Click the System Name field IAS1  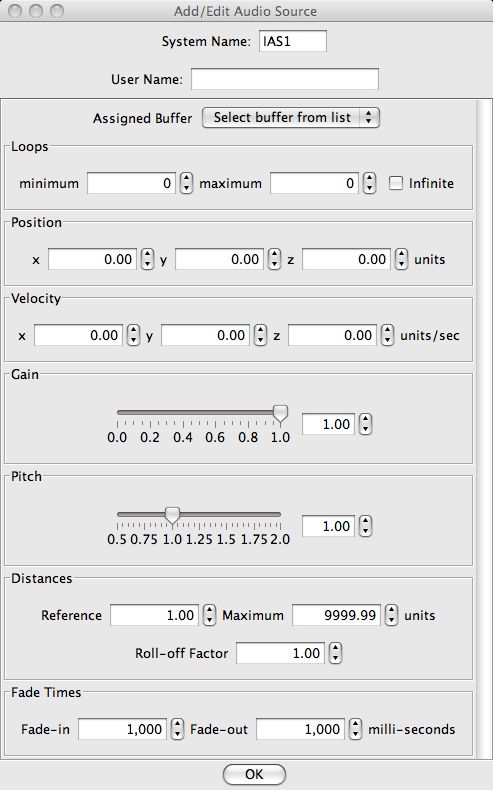pyautogui.click(x=293, y=41)
